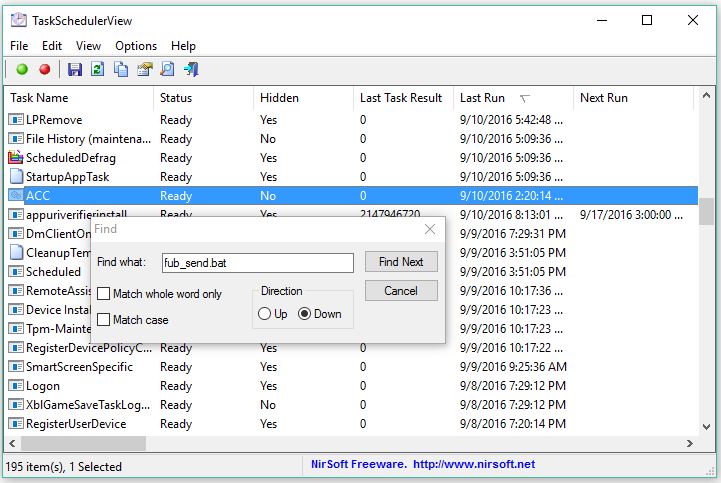Viewport: 721px width, 483px height.
Task: Select the ScheduledDefrag task name
Action: [71, 158]
